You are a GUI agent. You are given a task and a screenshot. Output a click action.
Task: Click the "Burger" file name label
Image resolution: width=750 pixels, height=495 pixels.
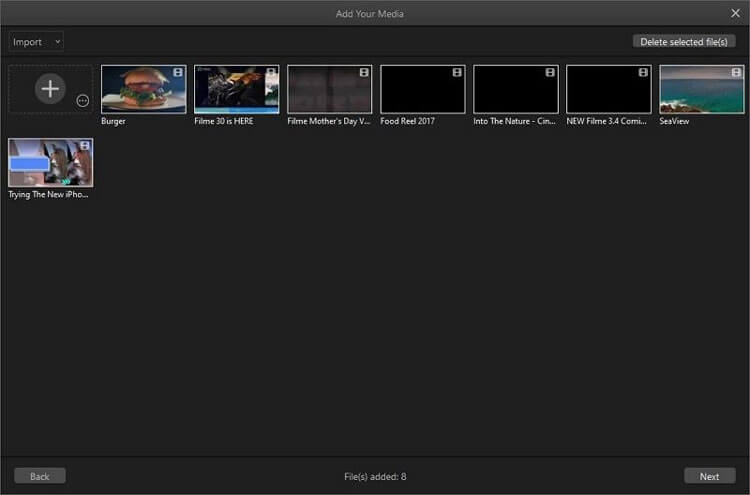(x=113, y=121)
